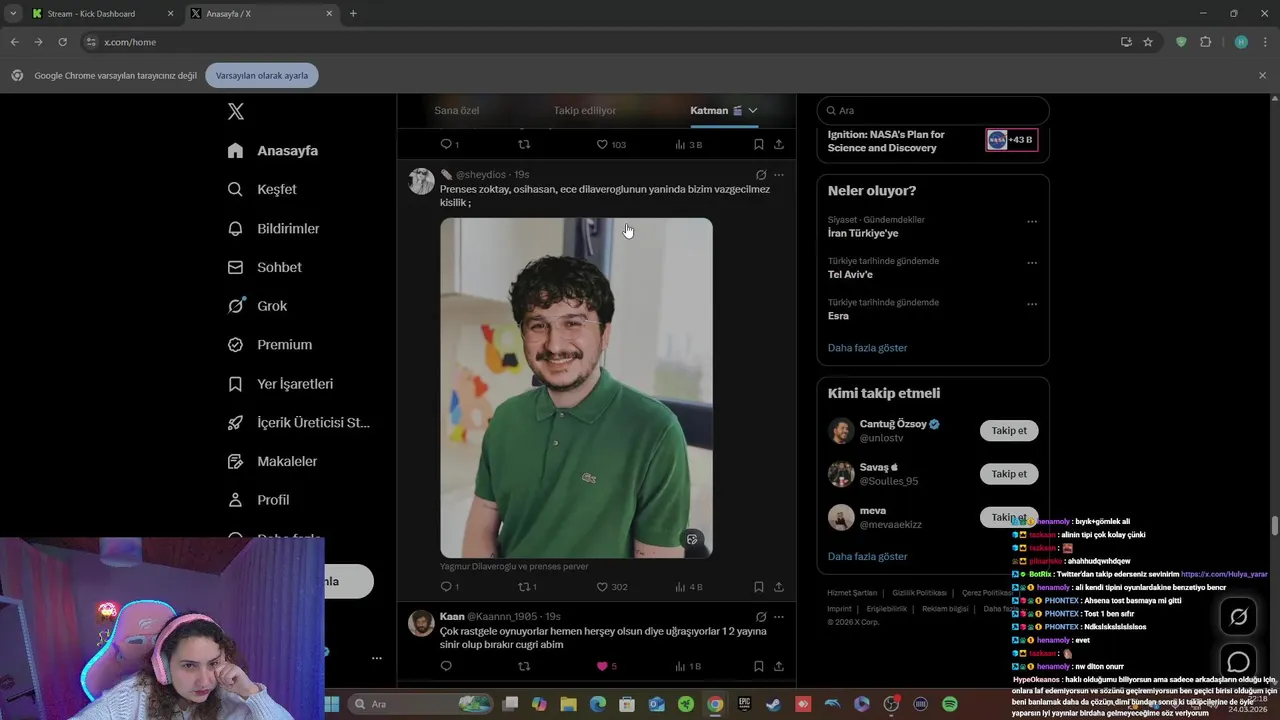Image resolution: width=1280 pixels, height=720 pixels.
Task: Open Premium from the sidebar
Action: click(270, 344)
